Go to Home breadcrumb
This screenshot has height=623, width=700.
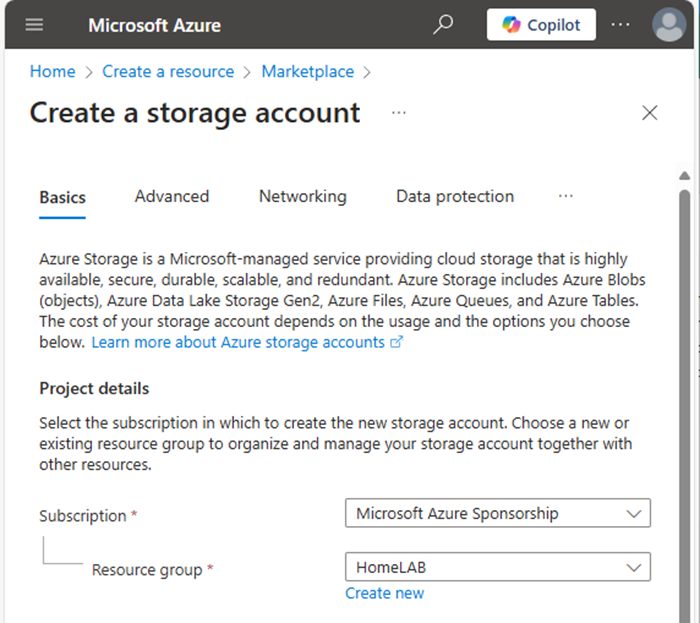coord(53,71)
